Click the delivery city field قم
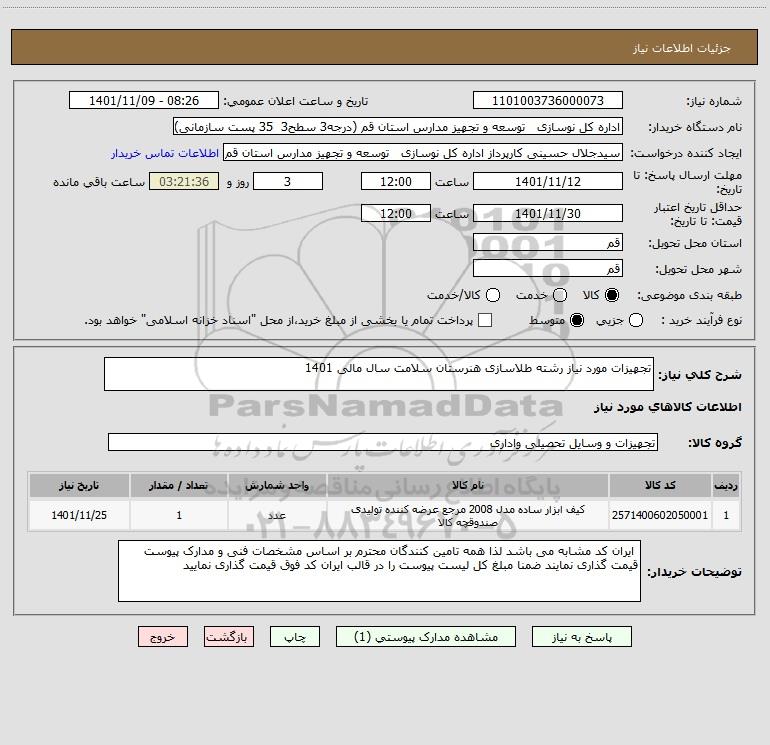 [x=548, y=268]
